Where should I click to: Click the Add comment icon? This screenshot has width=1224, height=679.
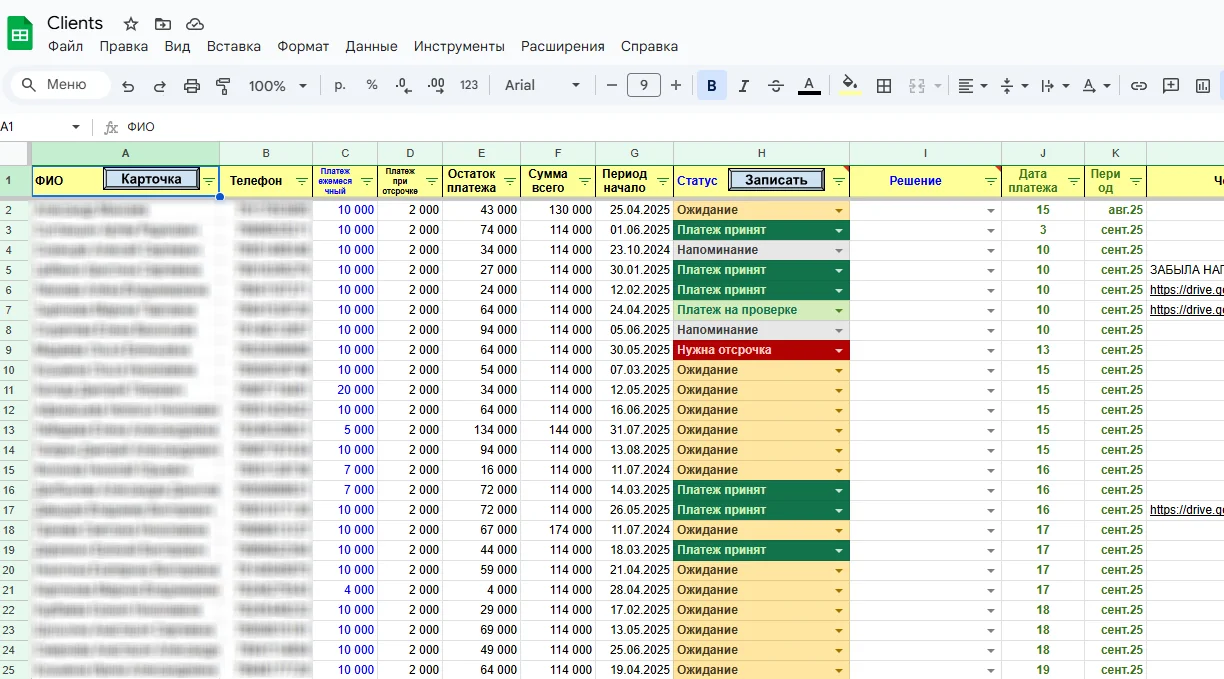[x=1171, y=86]
